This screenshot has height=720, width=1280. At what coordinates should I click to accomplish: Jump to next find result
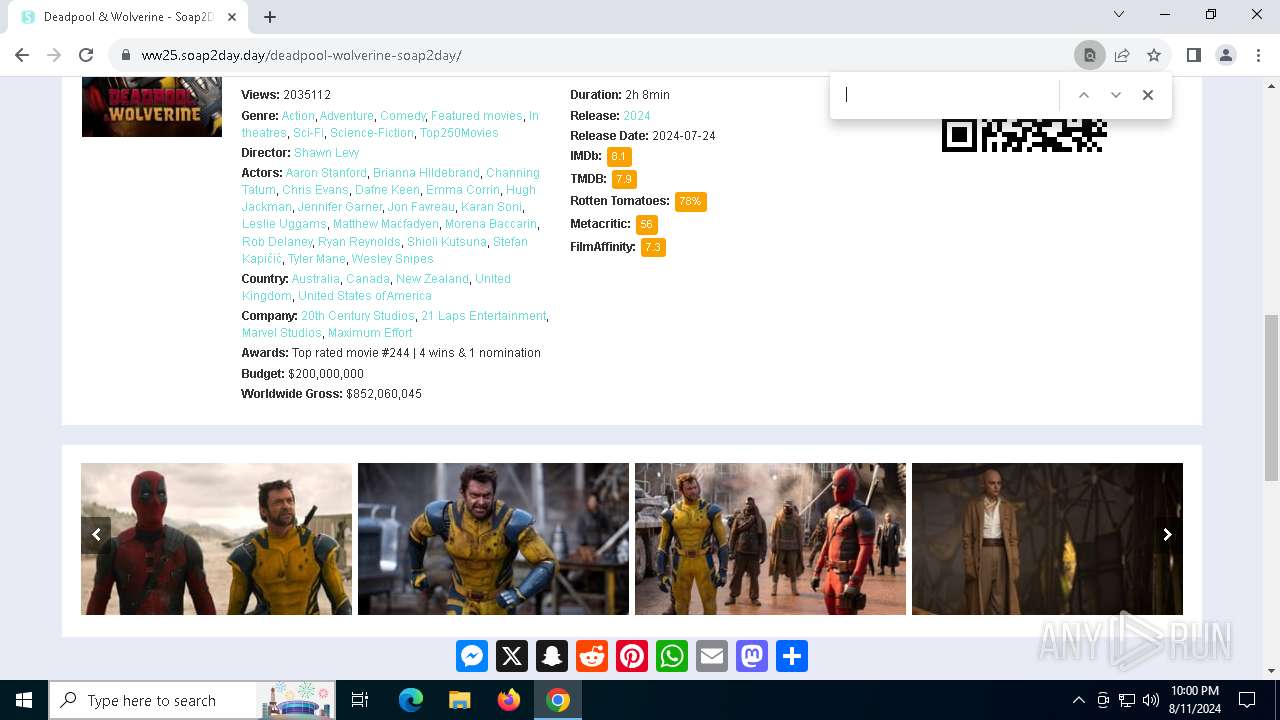1116,95
